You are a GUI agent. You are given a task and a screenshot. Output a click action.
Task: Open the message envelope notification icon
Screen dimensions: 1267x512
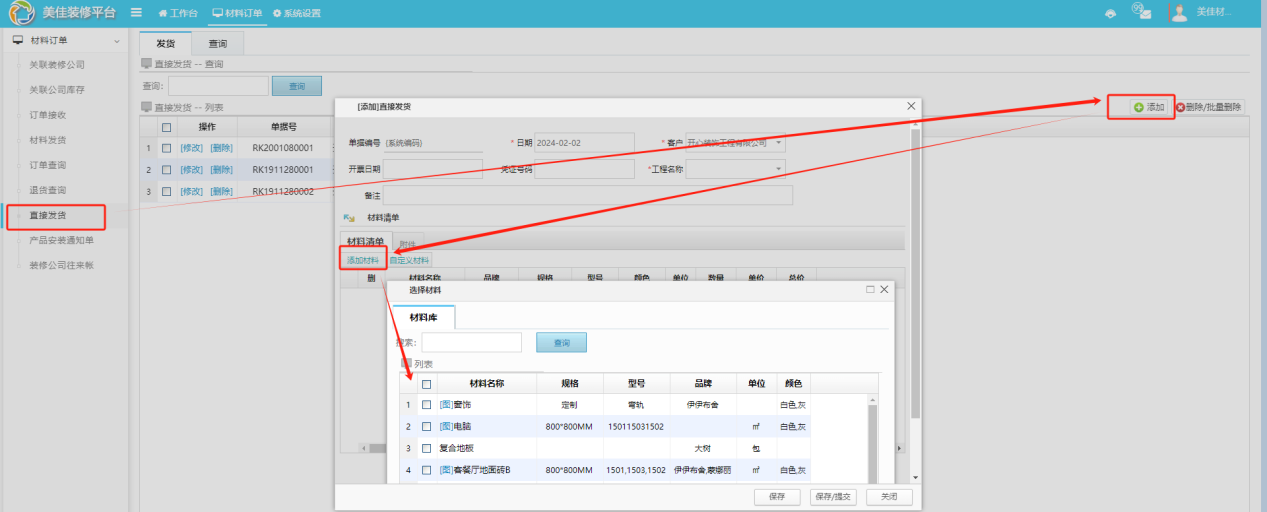(x=1141, y=11)
